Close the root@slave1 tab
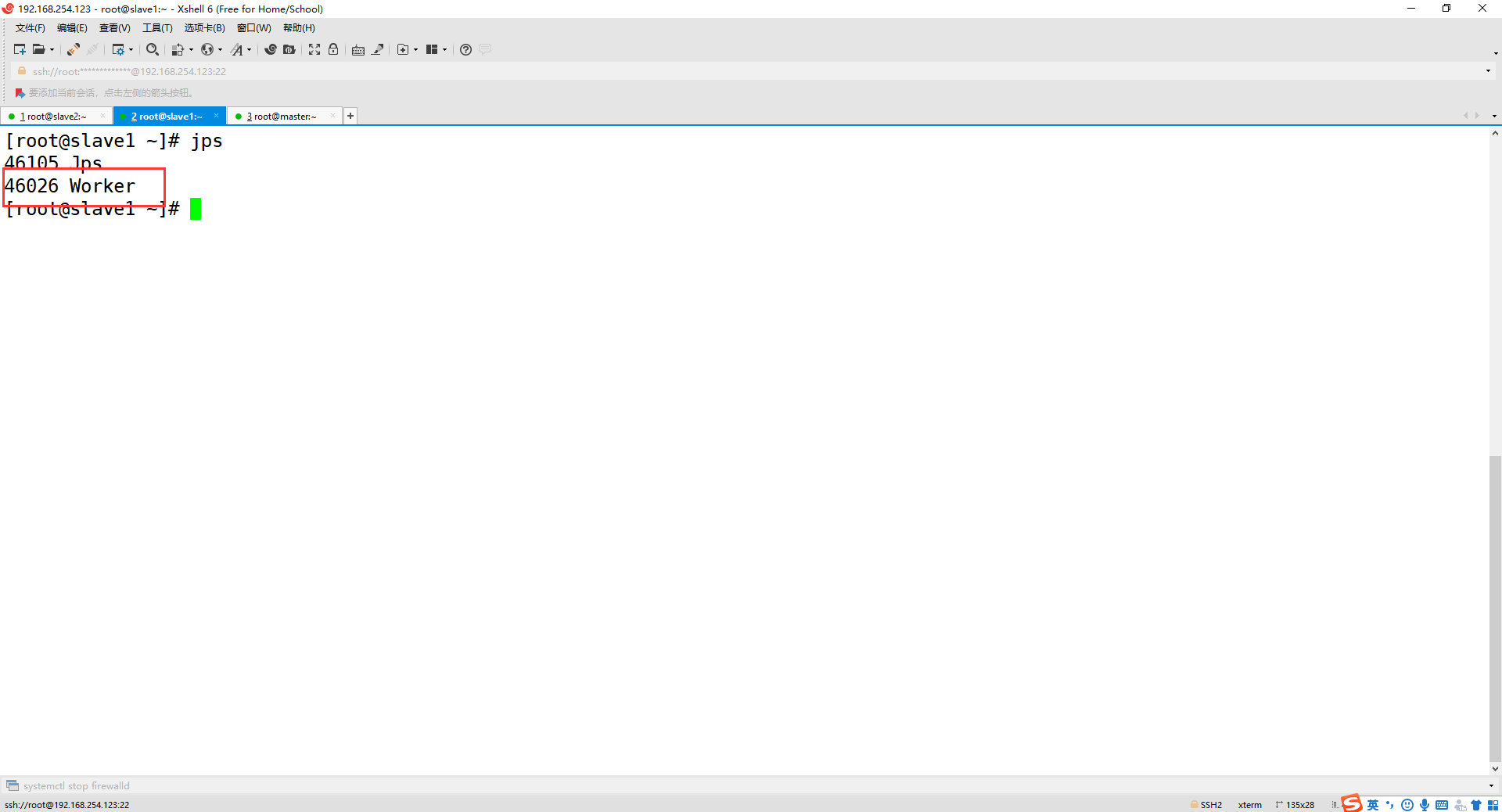This screenshot has height=812, width=1502. click(217, 116)
